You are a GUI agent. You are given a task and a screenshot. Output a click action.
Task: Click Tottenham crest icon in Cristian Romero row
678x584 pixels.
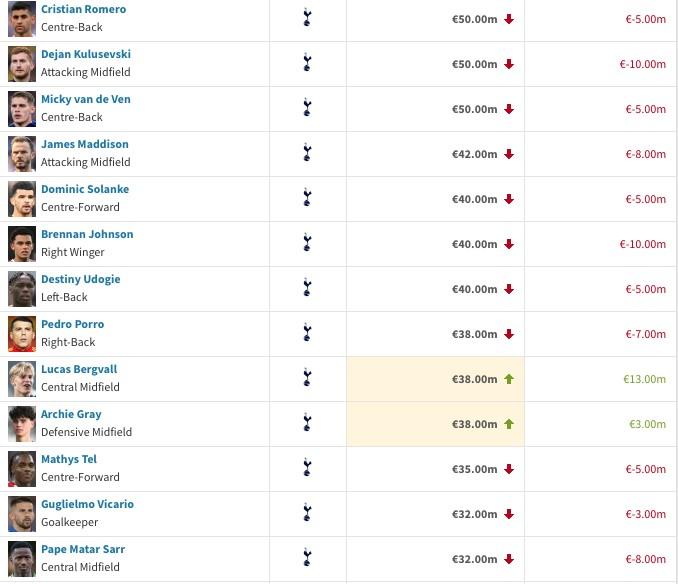click(307, 18)
